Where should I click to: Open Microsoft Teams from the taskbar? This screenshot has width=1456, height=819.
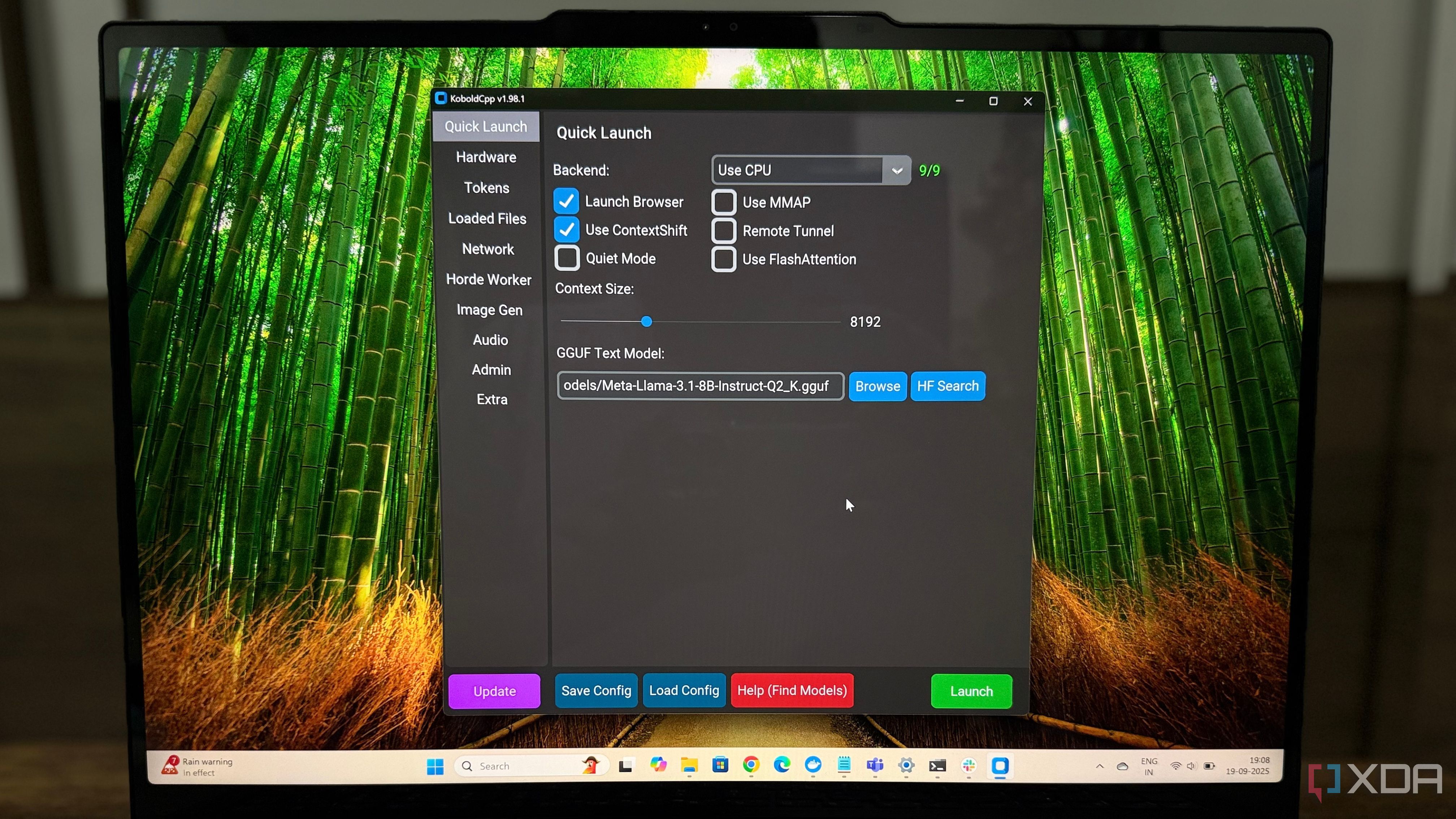click(x=875, y=766)
